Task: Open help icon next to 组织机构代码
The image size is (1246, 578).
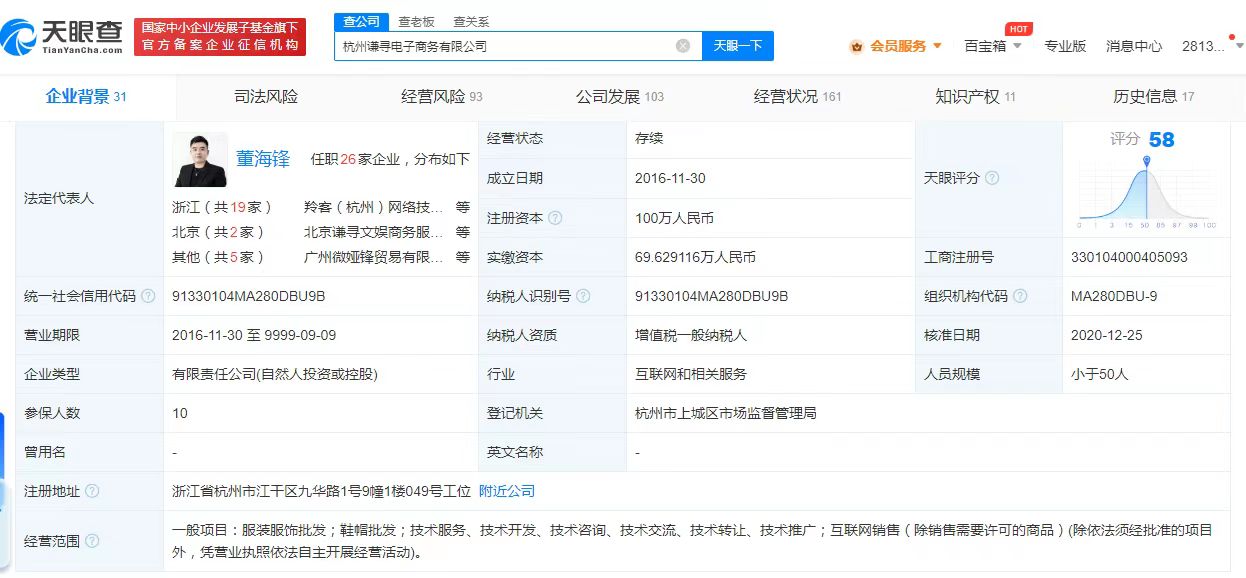Action: point(1020,296)
